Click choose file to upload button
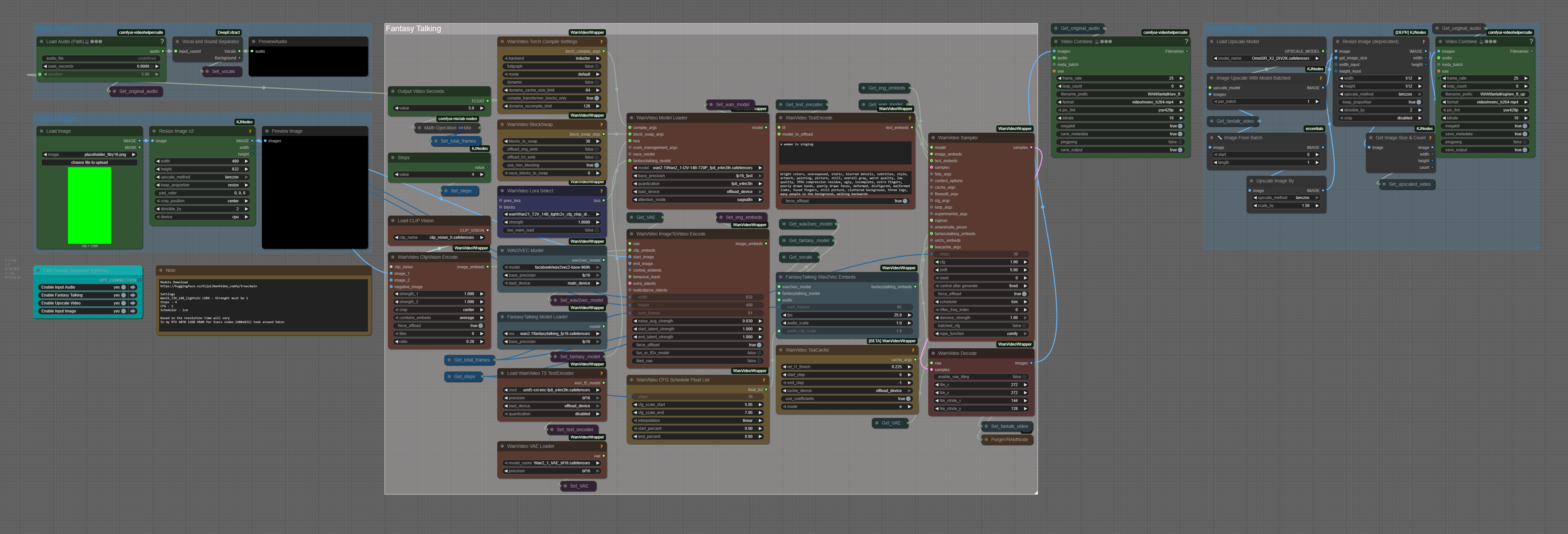 [x=90, y=163]
